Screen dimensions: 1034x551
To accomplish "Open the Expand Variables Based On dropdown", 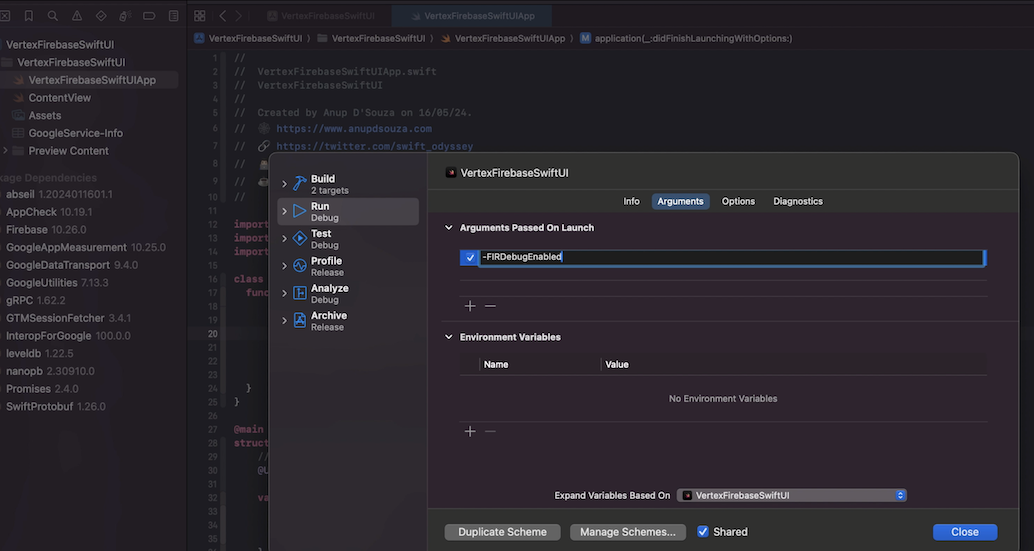I will tap(791, 495).
